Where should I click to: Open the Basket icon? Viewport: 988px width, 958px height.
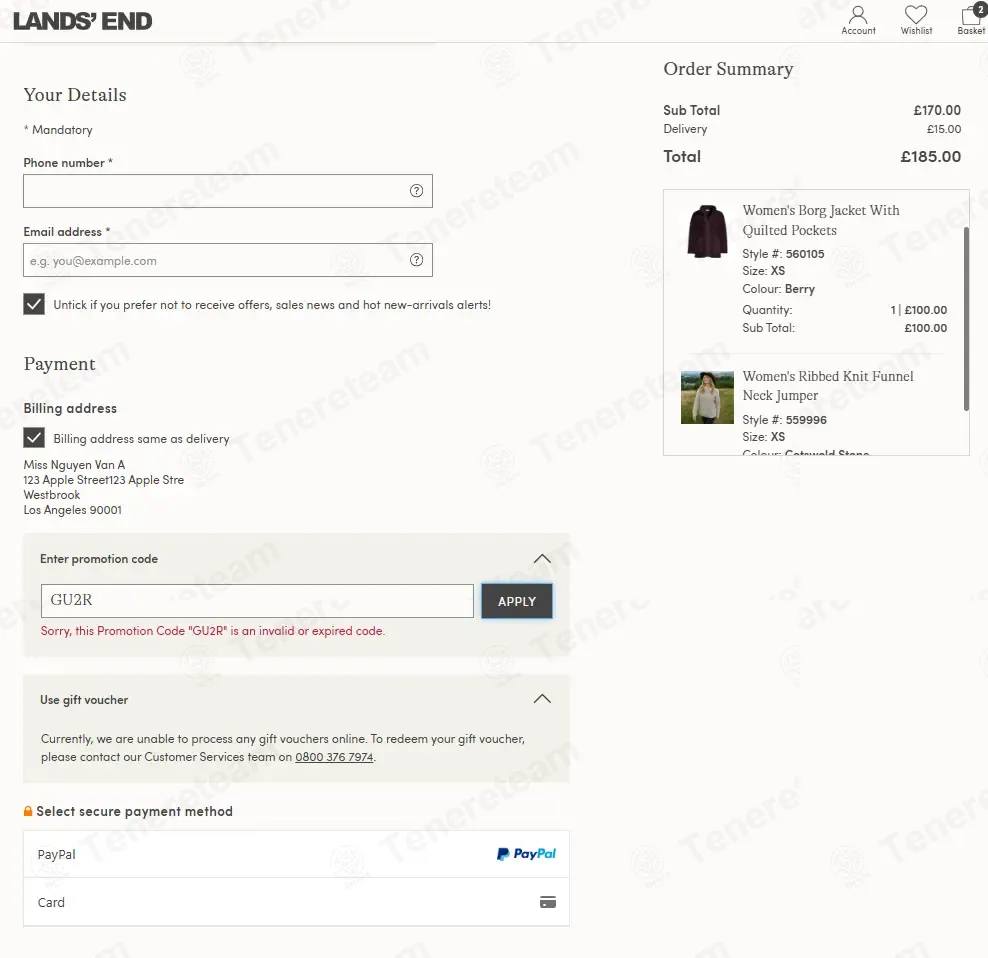click(x=971, y=20)
